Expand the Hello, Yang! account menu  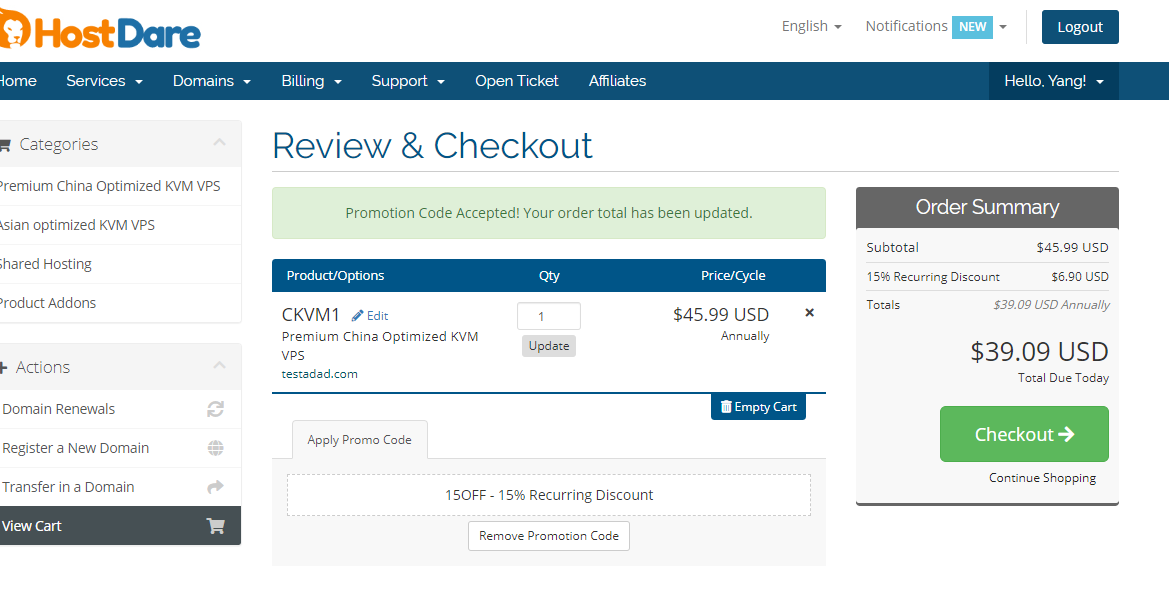[x=1053, y=81]
